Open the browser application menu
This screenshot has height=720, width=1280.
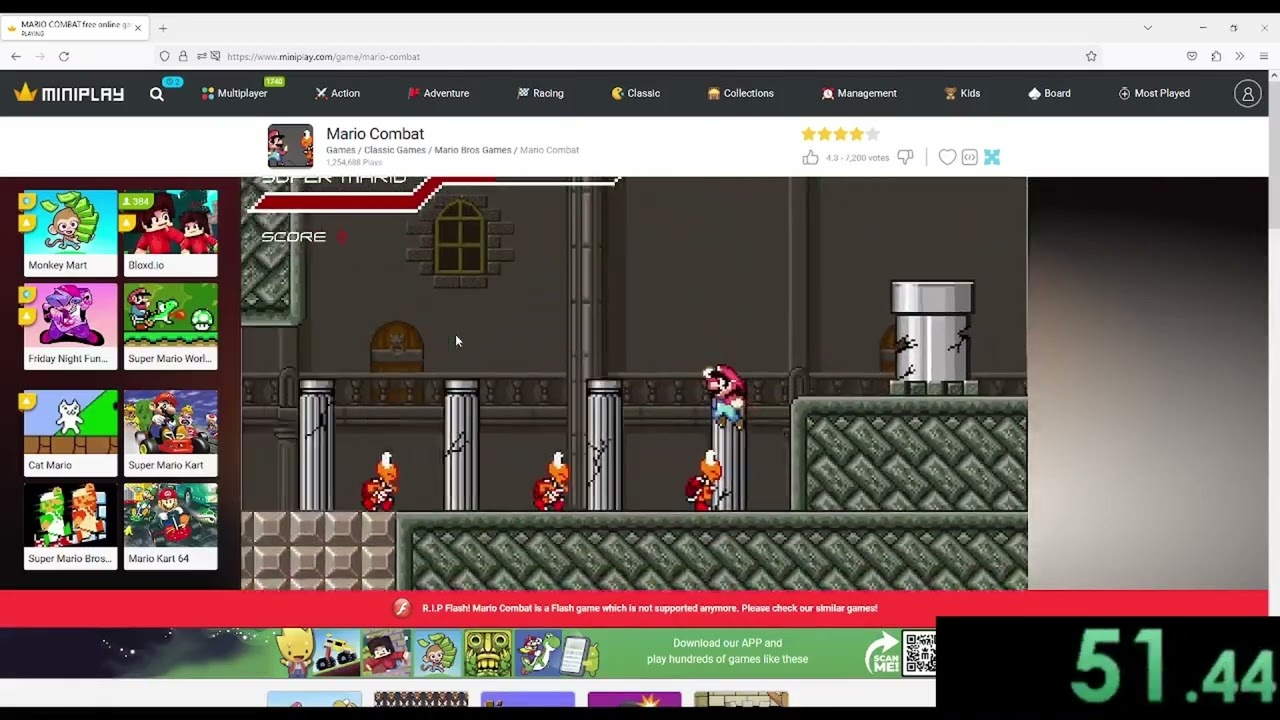(x=1264, y=56)
